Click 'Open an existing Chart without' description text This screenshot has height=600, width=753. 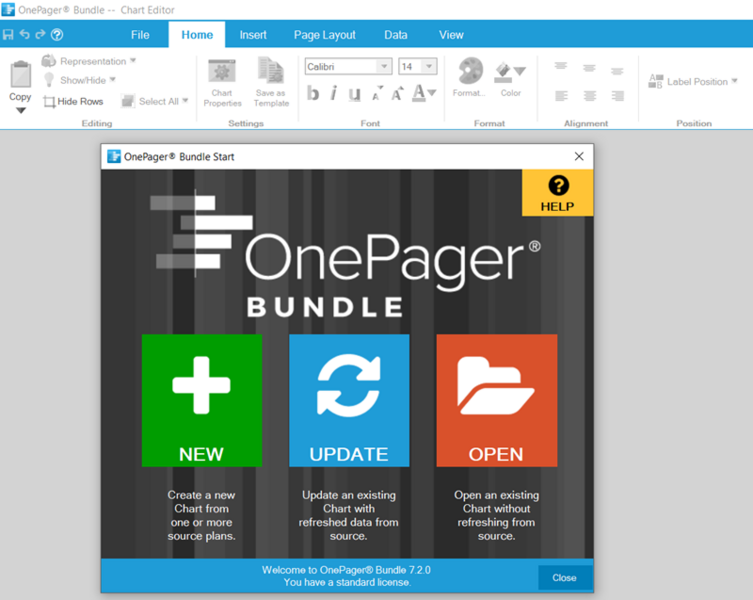click(497, 502)
